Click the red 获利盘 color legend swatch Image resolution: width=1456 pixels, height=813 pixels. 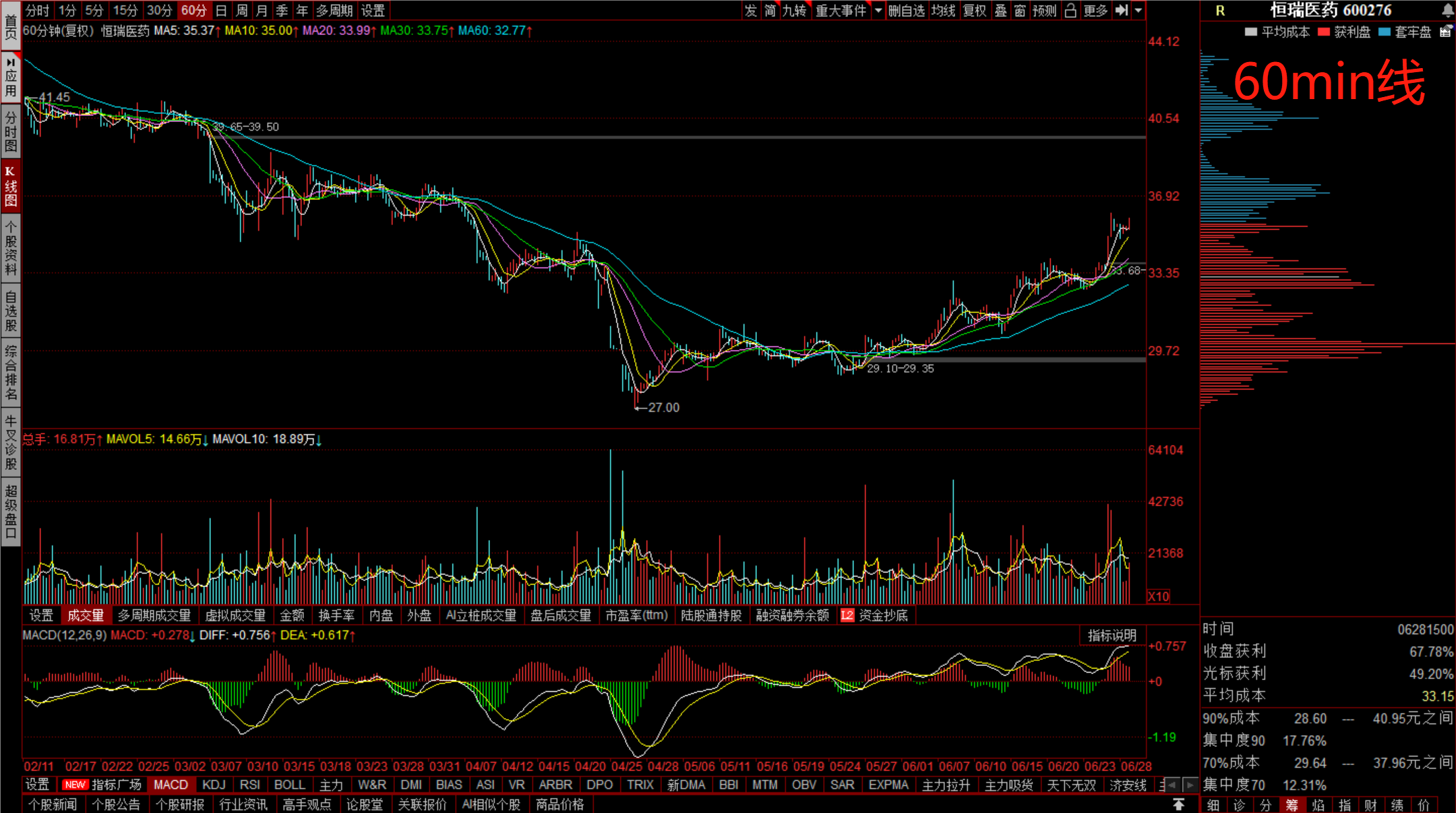tap(1323, 32)
